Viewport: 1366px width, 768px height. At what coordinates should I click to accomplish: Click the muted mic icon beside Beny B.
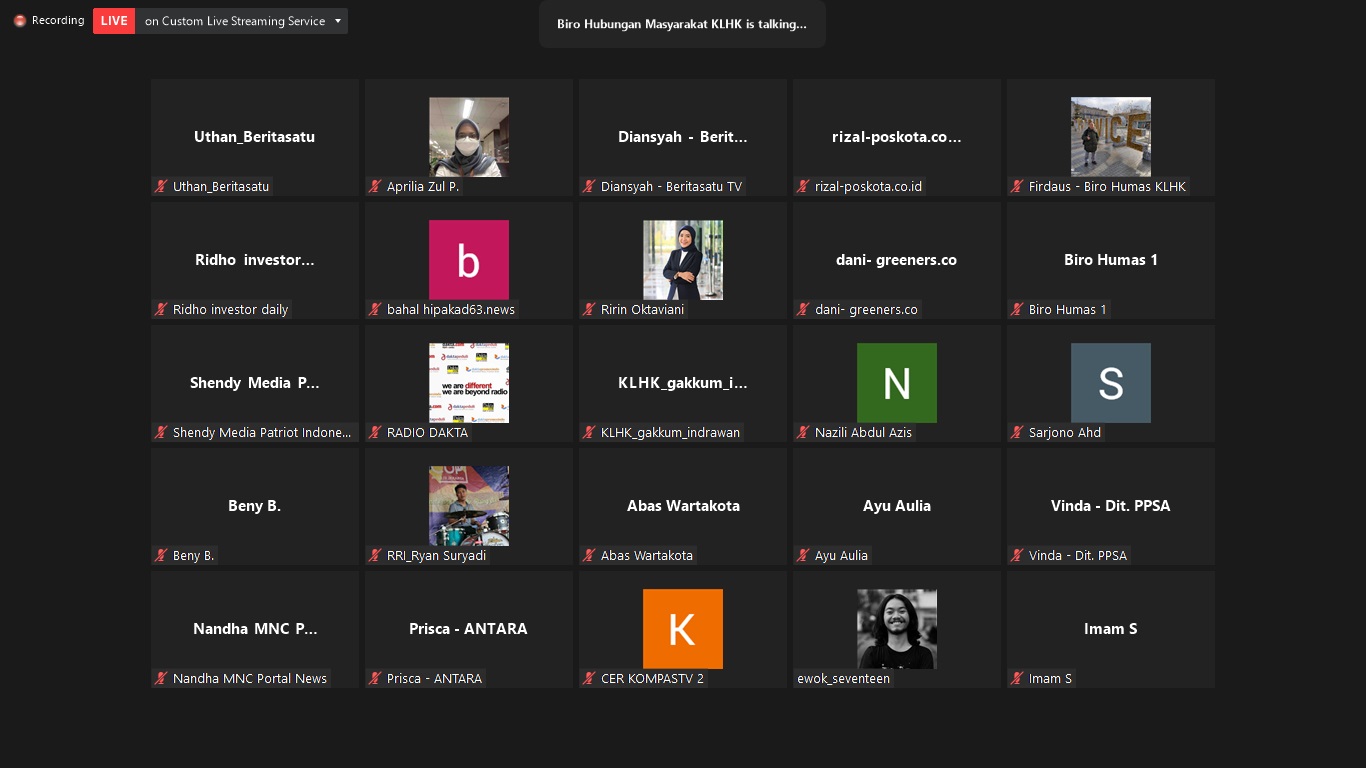(x=160, y=555)
